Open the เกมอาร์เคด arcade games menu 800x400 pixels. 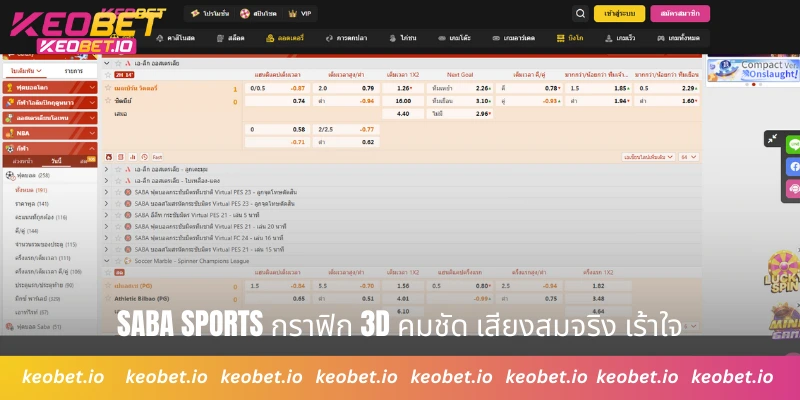[x=513, y=38]
